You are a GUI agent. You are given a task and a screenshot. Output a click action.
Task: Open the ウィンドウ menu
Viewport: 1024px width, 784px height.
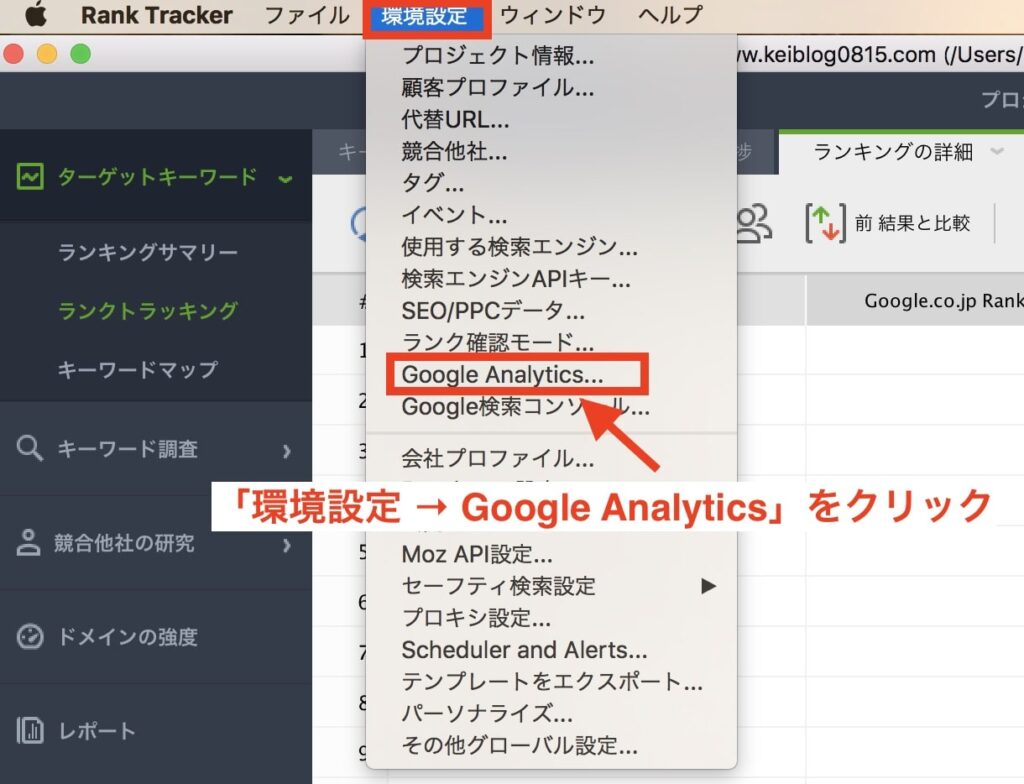(x=552, y=15)
